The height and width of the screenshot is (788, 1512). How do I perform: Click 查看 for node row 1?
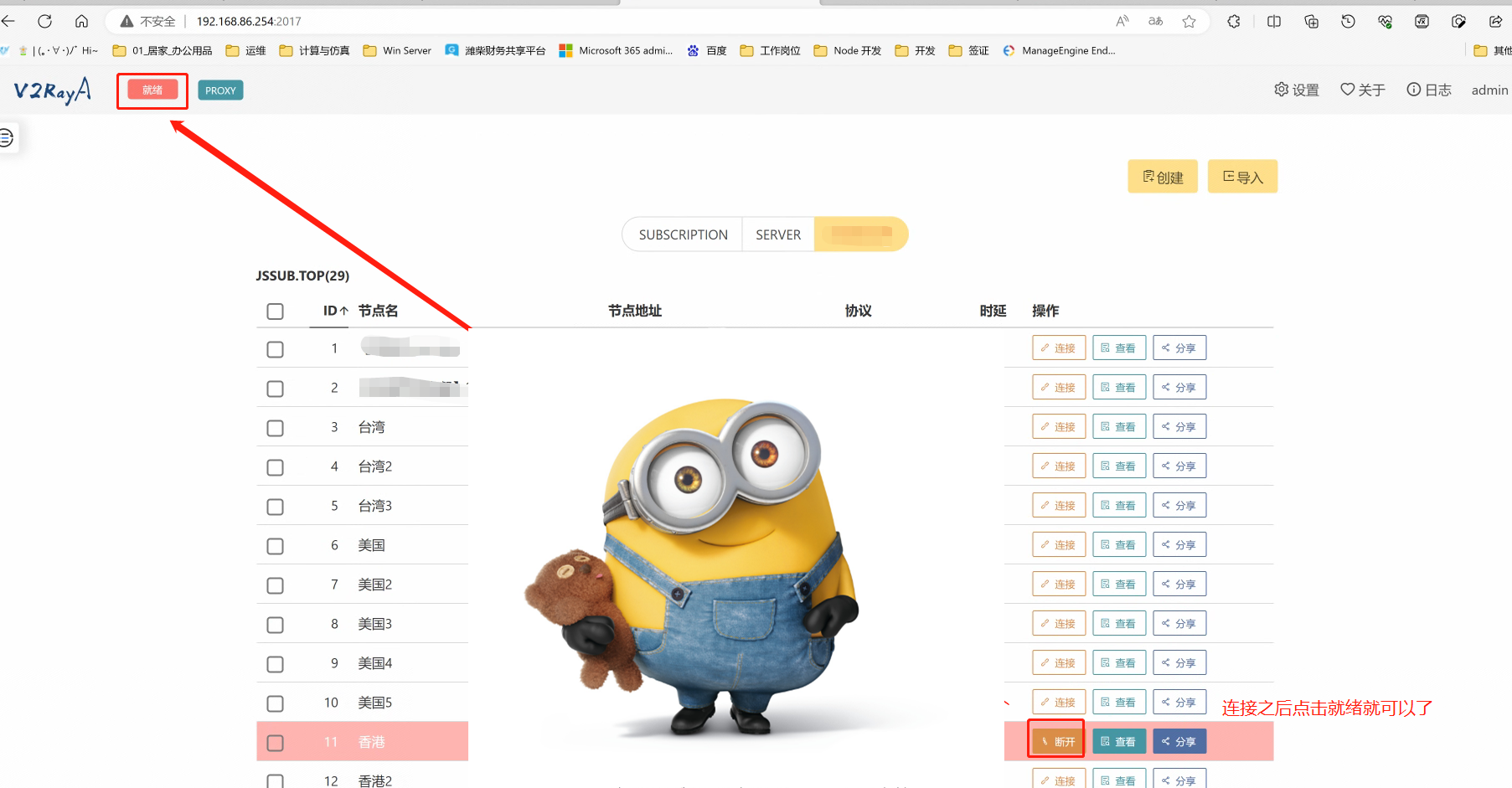(1119, 348)
